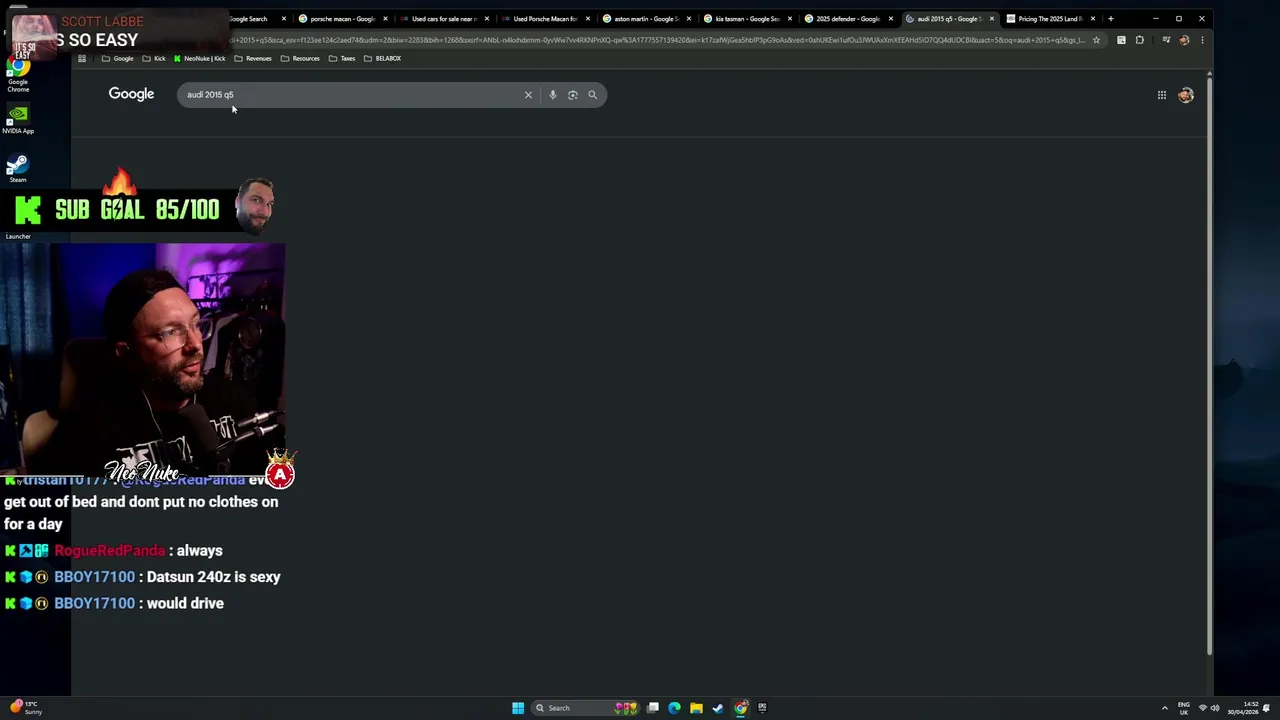The height and width of the screenshot is (720, 1280).
Task: Open the BELABOX bookmarks folder
Action: pos(382,58)
